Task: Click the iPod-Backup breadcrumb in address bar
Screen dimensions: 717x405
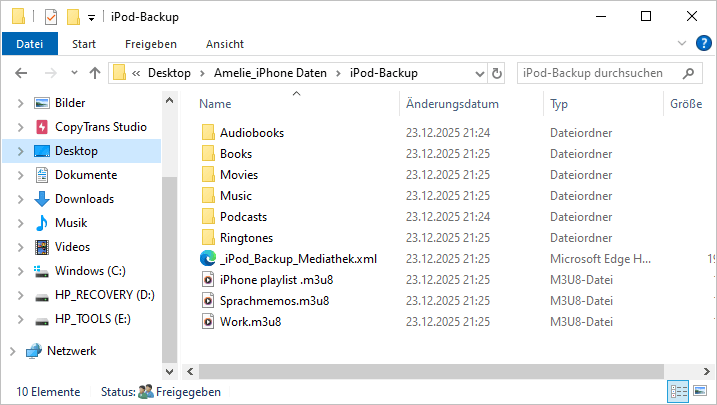Action: (x=384, y=73)
